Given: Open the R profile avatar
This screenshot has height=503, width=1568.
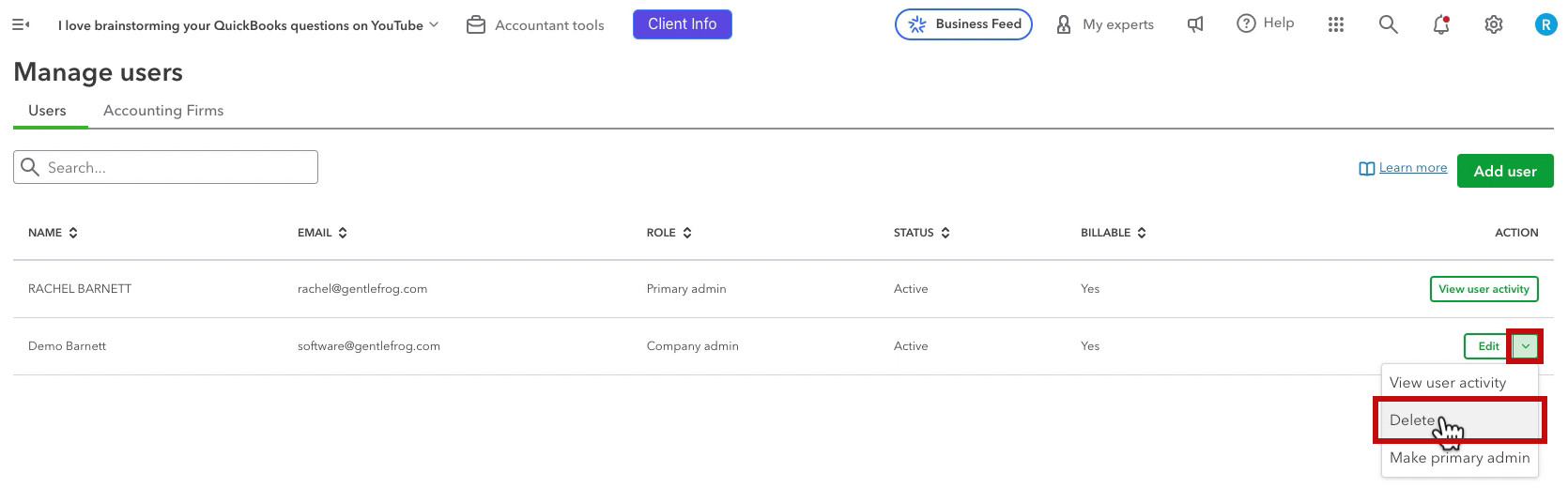Looking at the screenshot, I should 1545,24.
